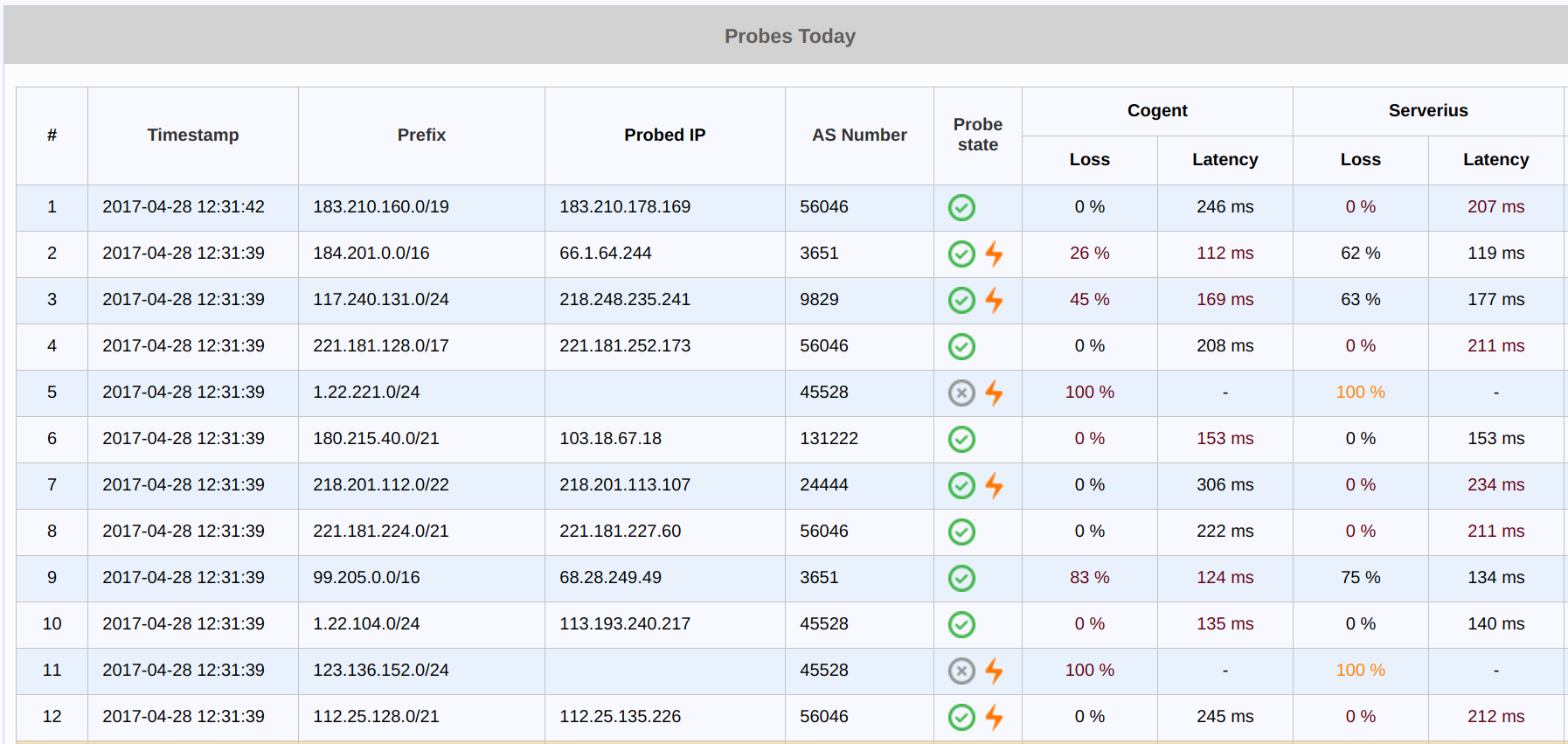Select prefix 183.210.160.0/19 in row 1
Image resolution: width=1568 pixels, height=744 pixels.
tap(381, 207)
